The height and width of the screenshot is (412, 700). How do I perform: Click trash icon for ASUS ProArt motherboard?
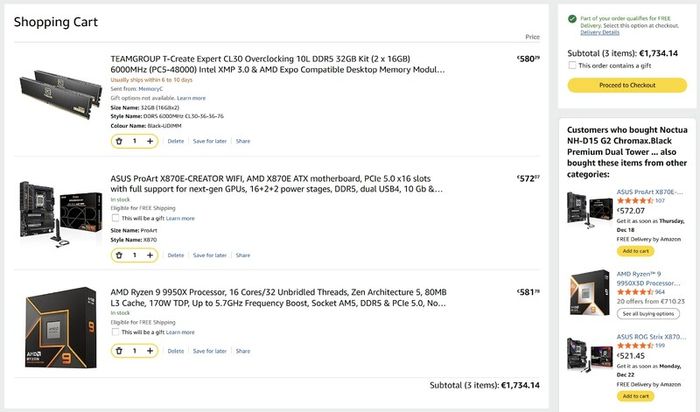pos(119,255)
